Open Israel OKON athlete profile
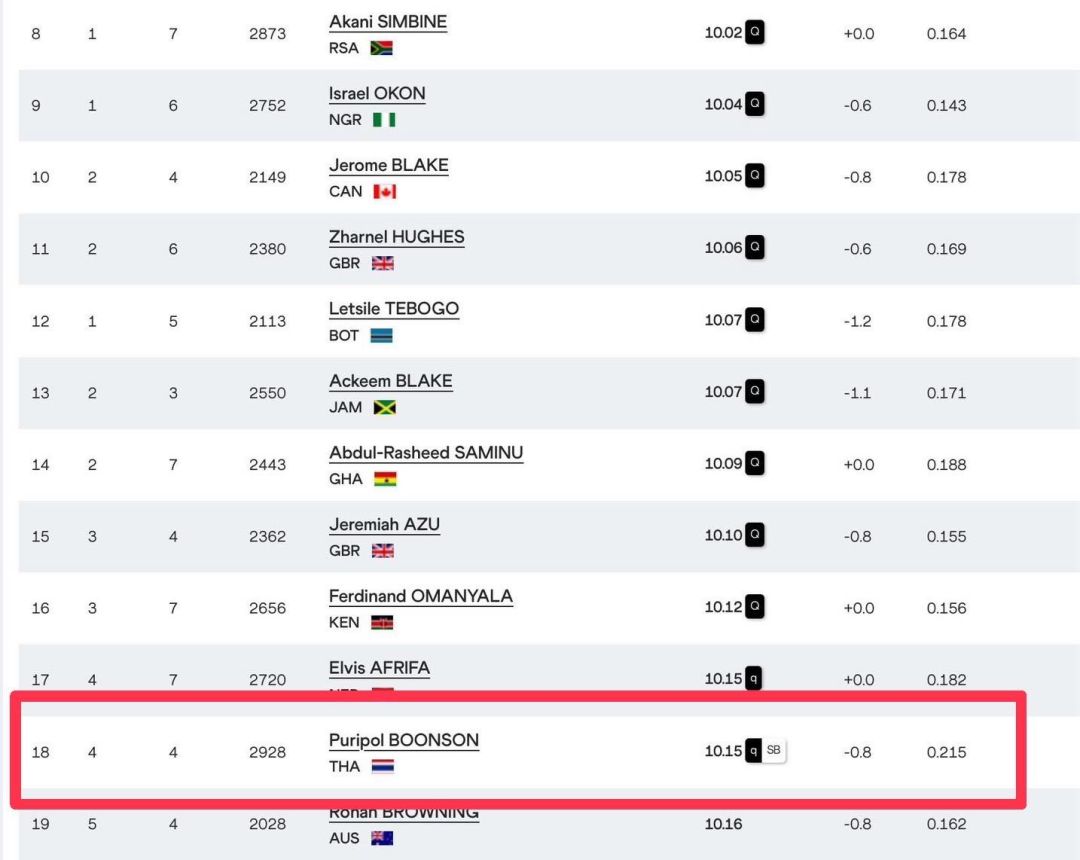1080x860 pixels. pyautogui.click(x=377, y=94)
